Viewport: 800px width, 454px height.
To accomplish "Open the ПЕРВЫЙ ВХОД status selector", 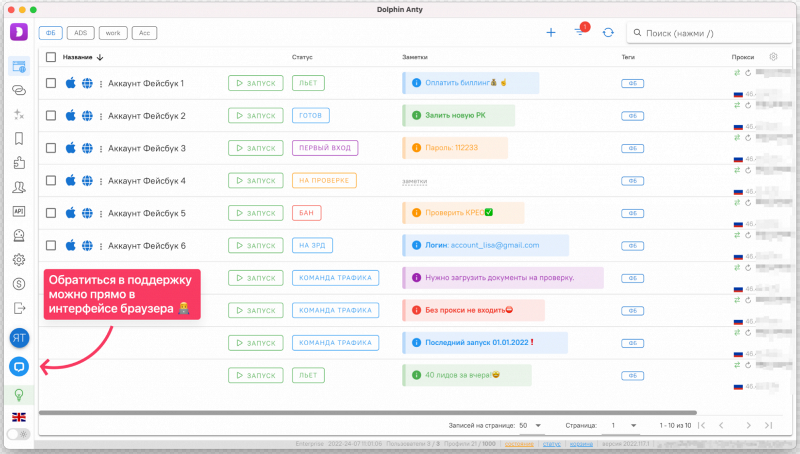I will [x=325, y=148].
